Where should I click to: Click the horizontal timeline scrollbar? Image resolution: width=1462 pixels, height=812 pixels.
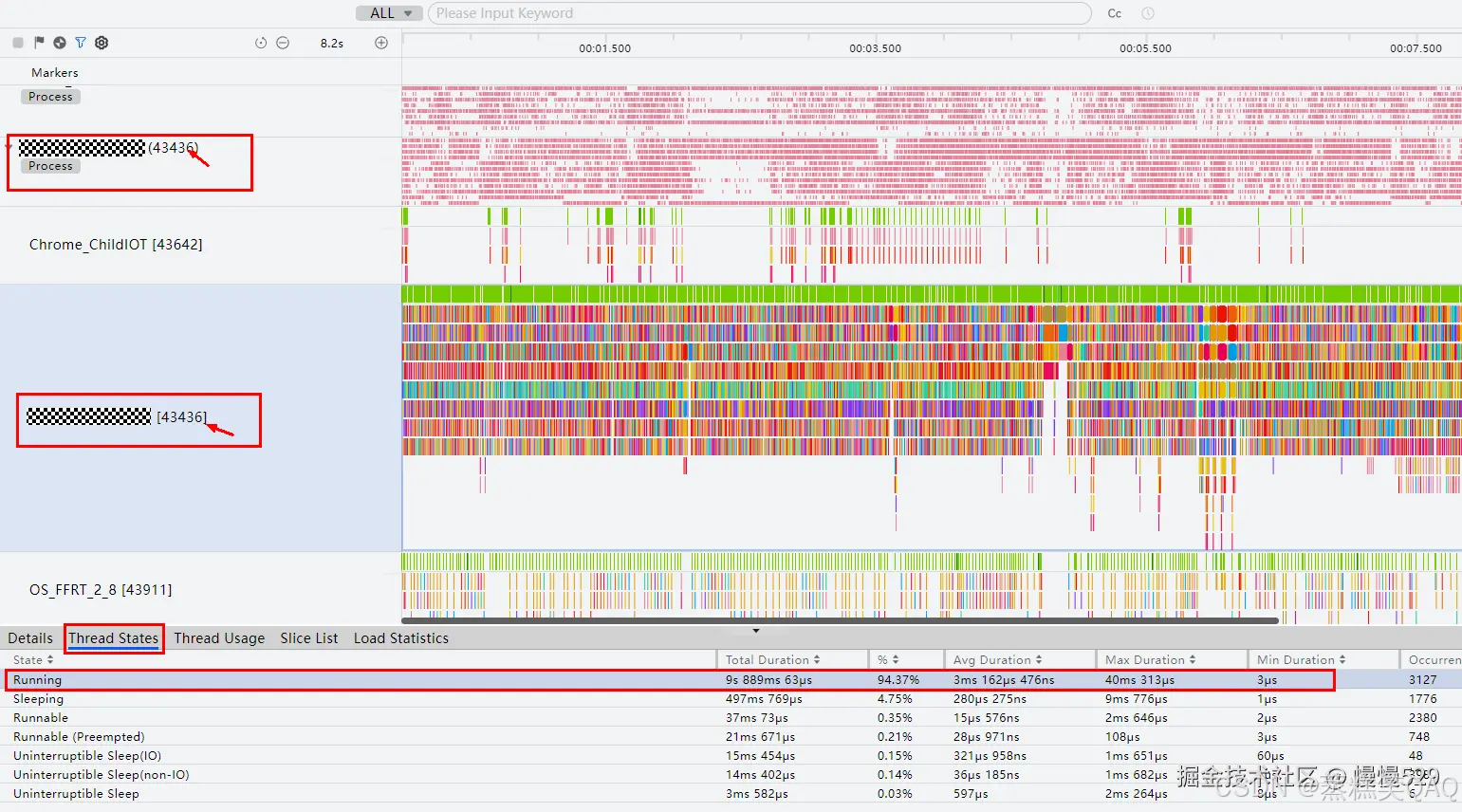pos(841,621)
